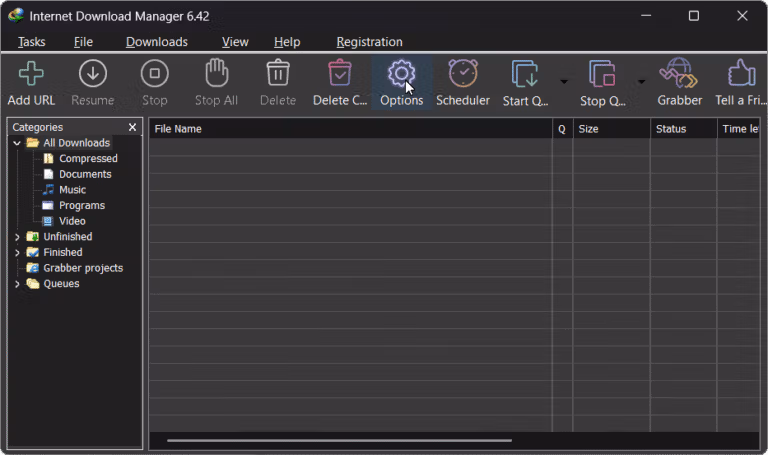
Task: Open the File menu
Action: [x=83, y=42]
